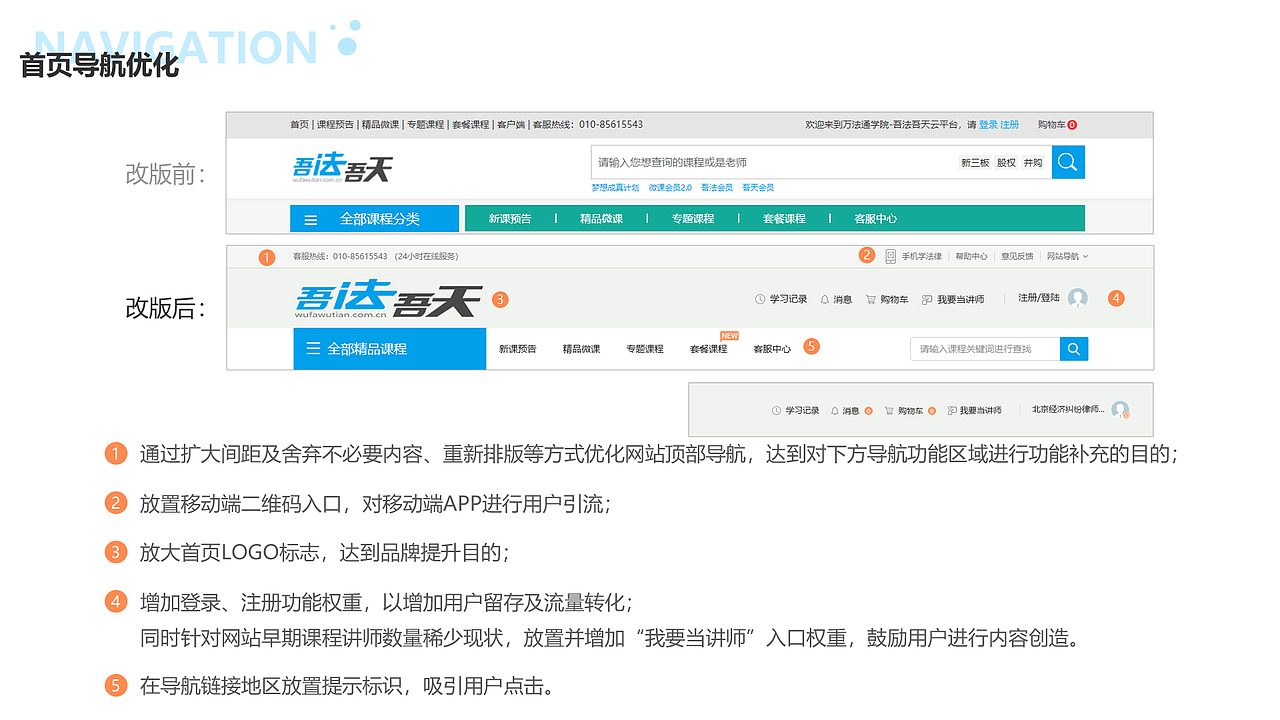
Task: Click the blue 注册 link
Action: tap(1010, 125)
